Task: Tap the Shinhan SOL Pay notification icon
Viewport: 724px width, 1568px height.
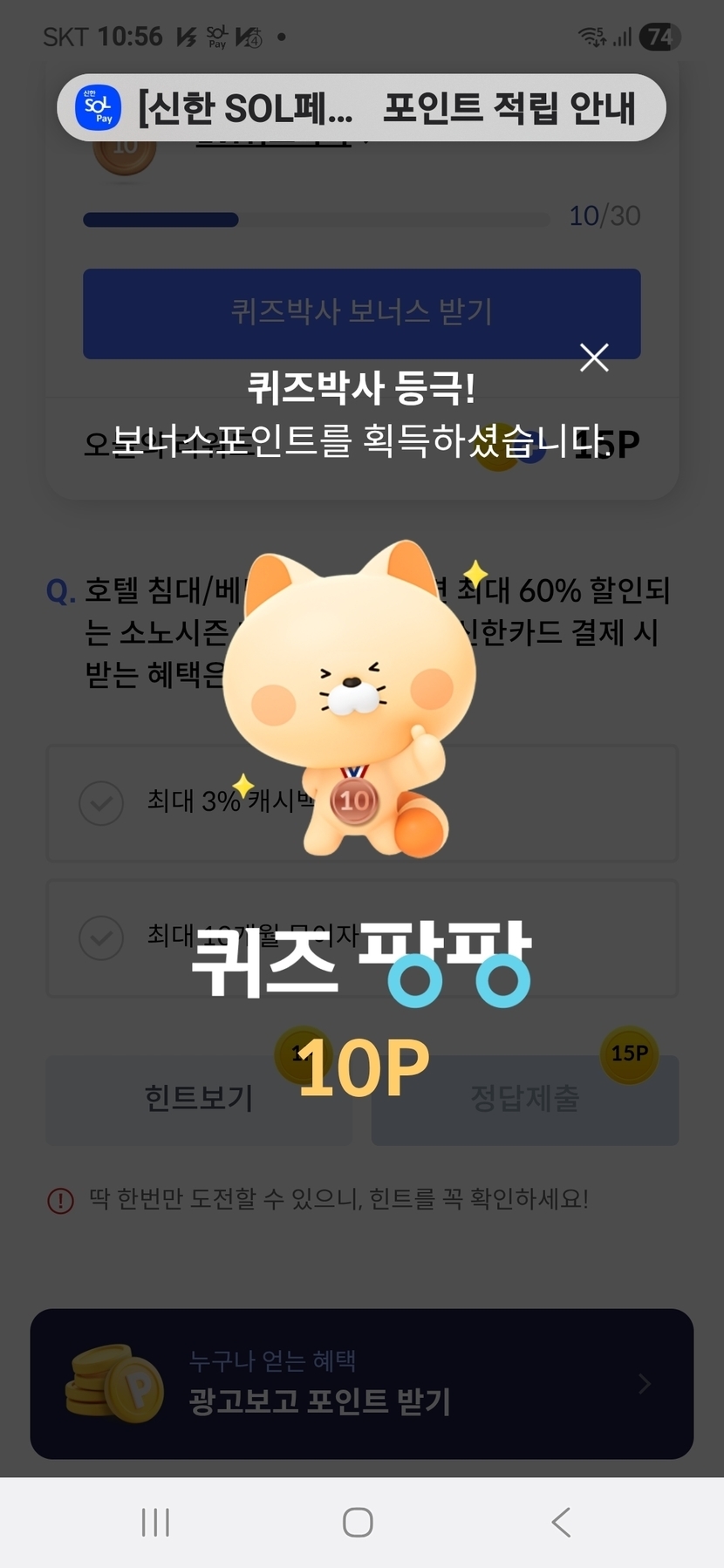Action: (98, 108)
